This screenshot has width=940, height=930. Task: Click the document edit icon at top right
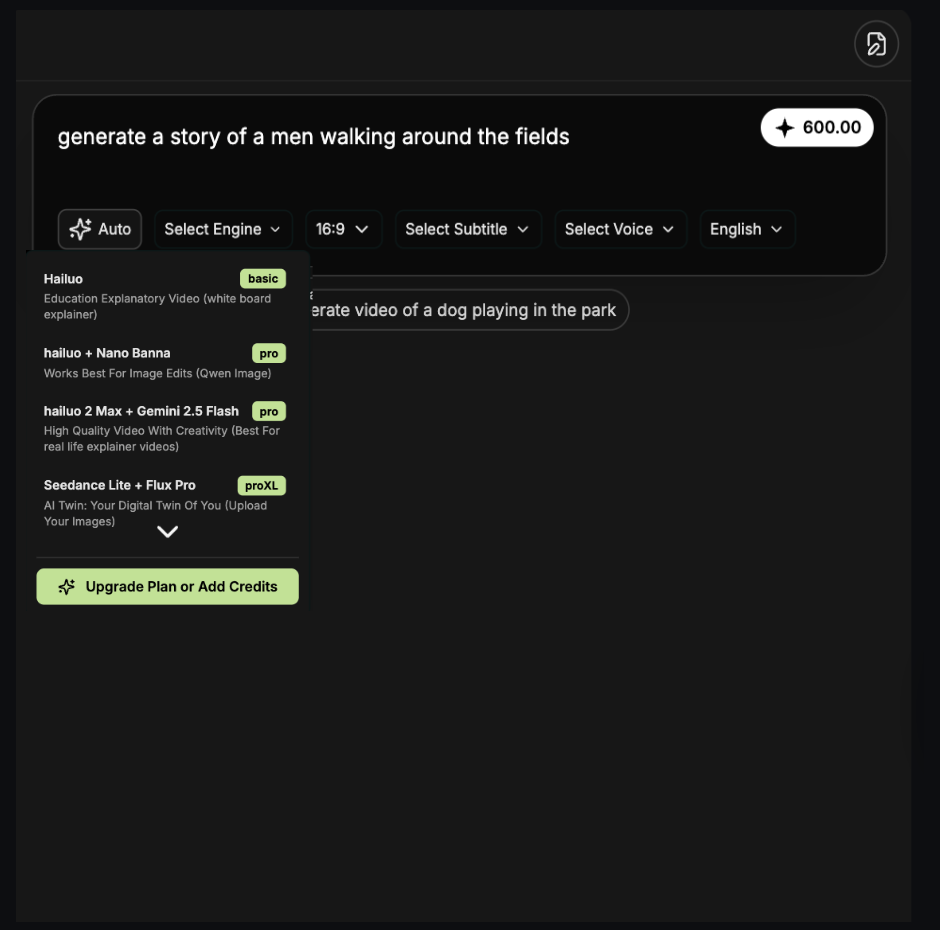[876, 44]
